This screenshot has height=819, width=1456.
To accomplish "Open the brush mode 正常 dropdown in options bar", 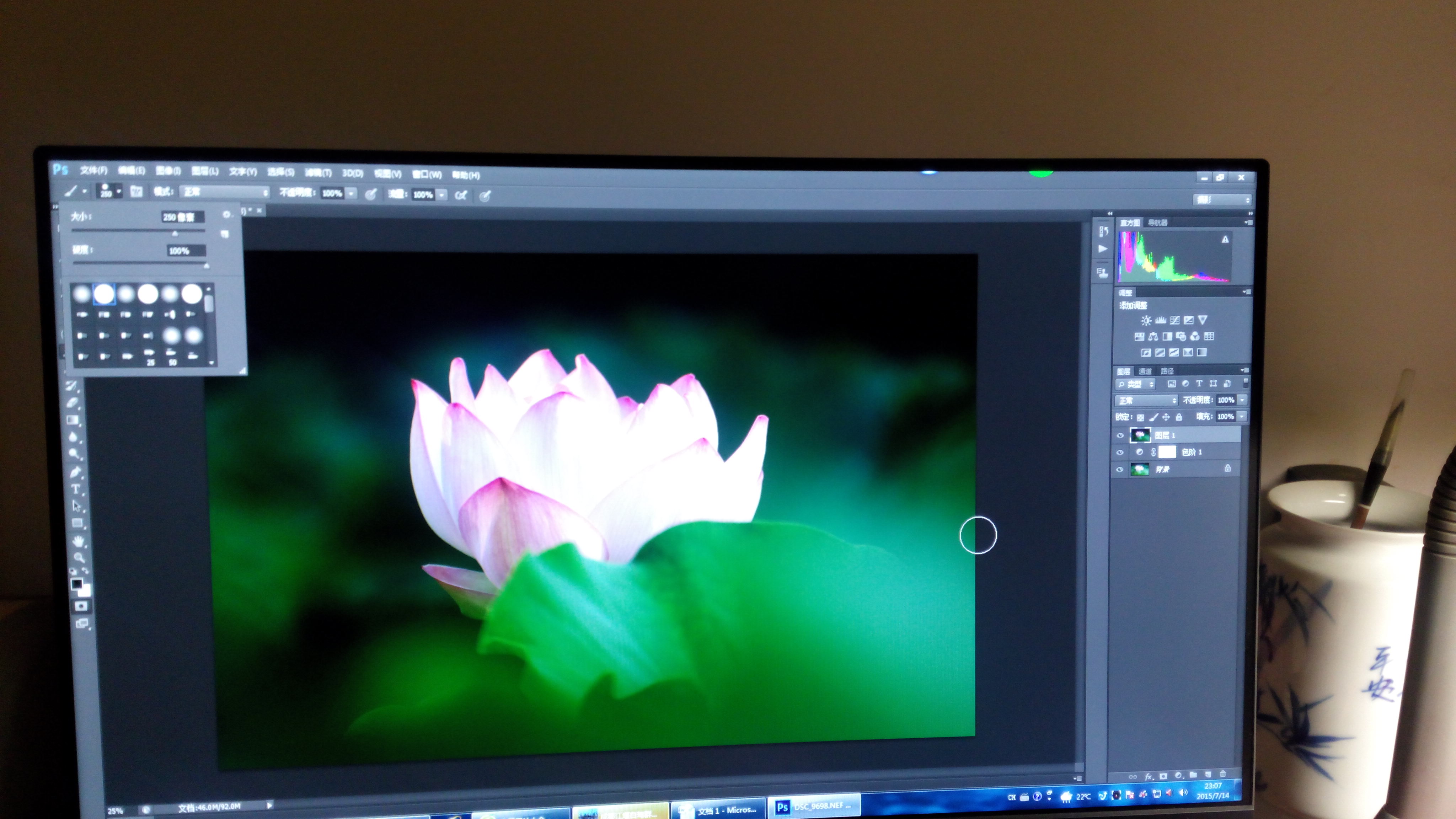I will coord(224,192).
